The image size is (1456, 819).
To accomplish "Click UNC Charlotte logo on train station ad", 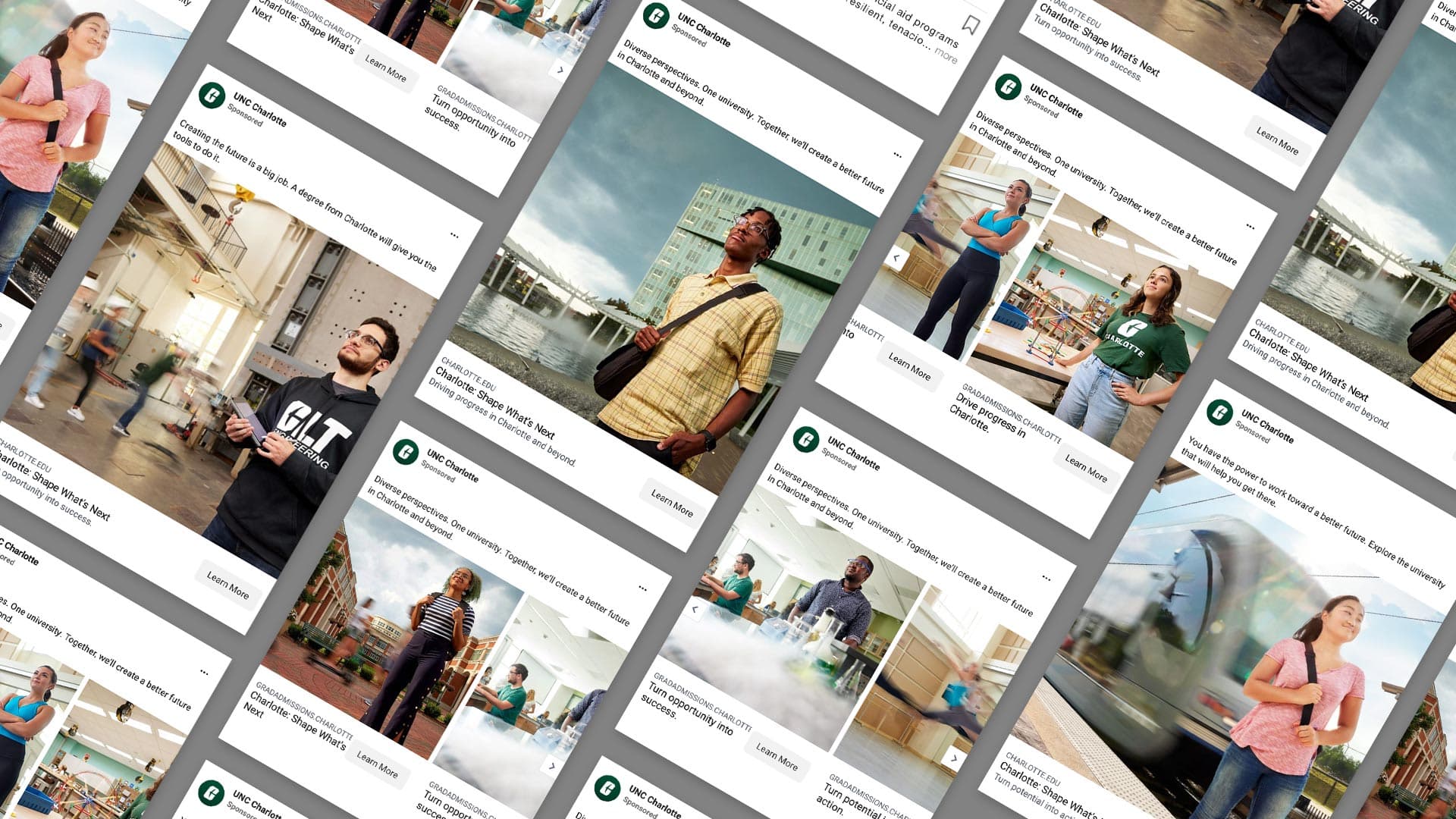I will click(x=1219, y=413).
